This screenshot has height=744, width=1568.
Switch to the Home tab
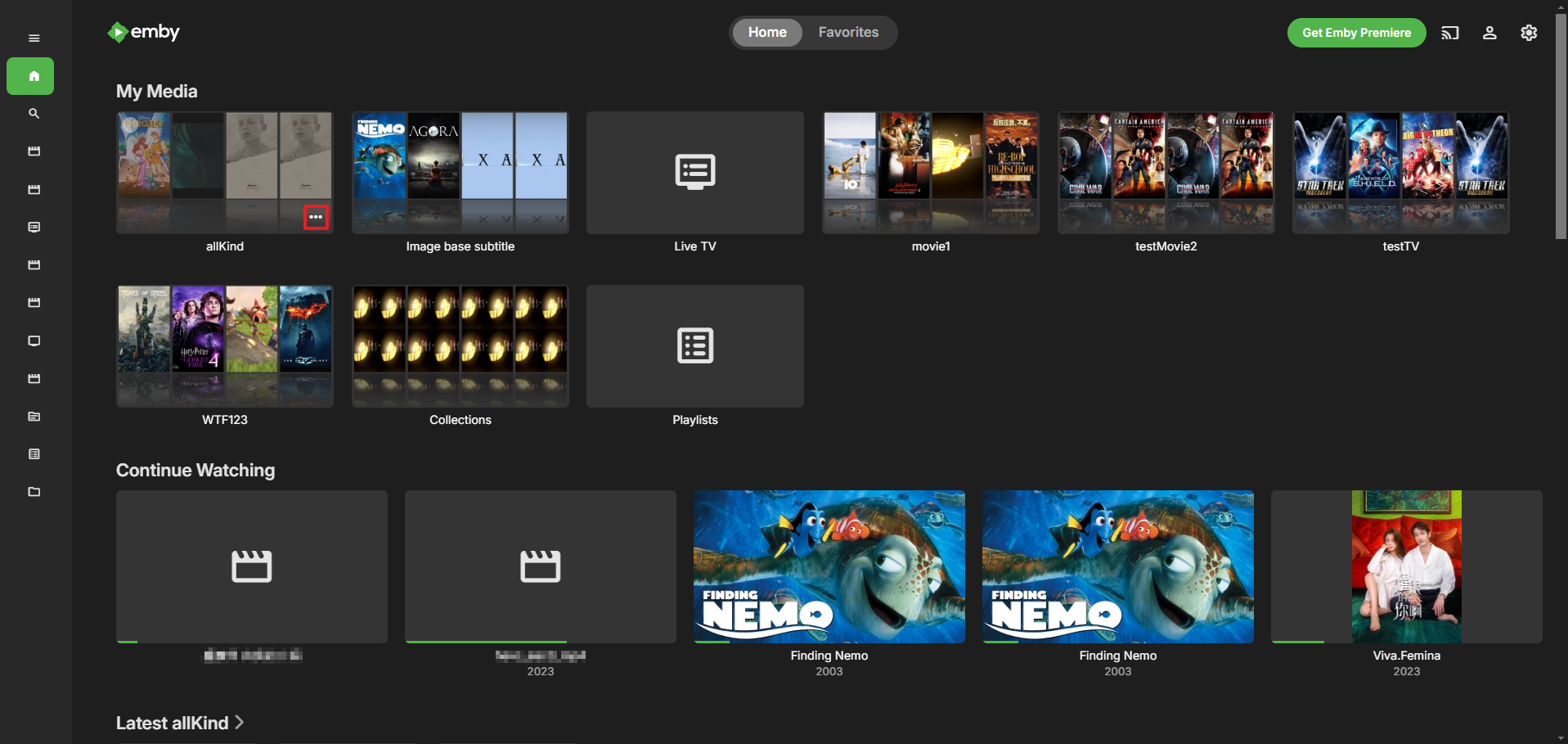point(767,33)
